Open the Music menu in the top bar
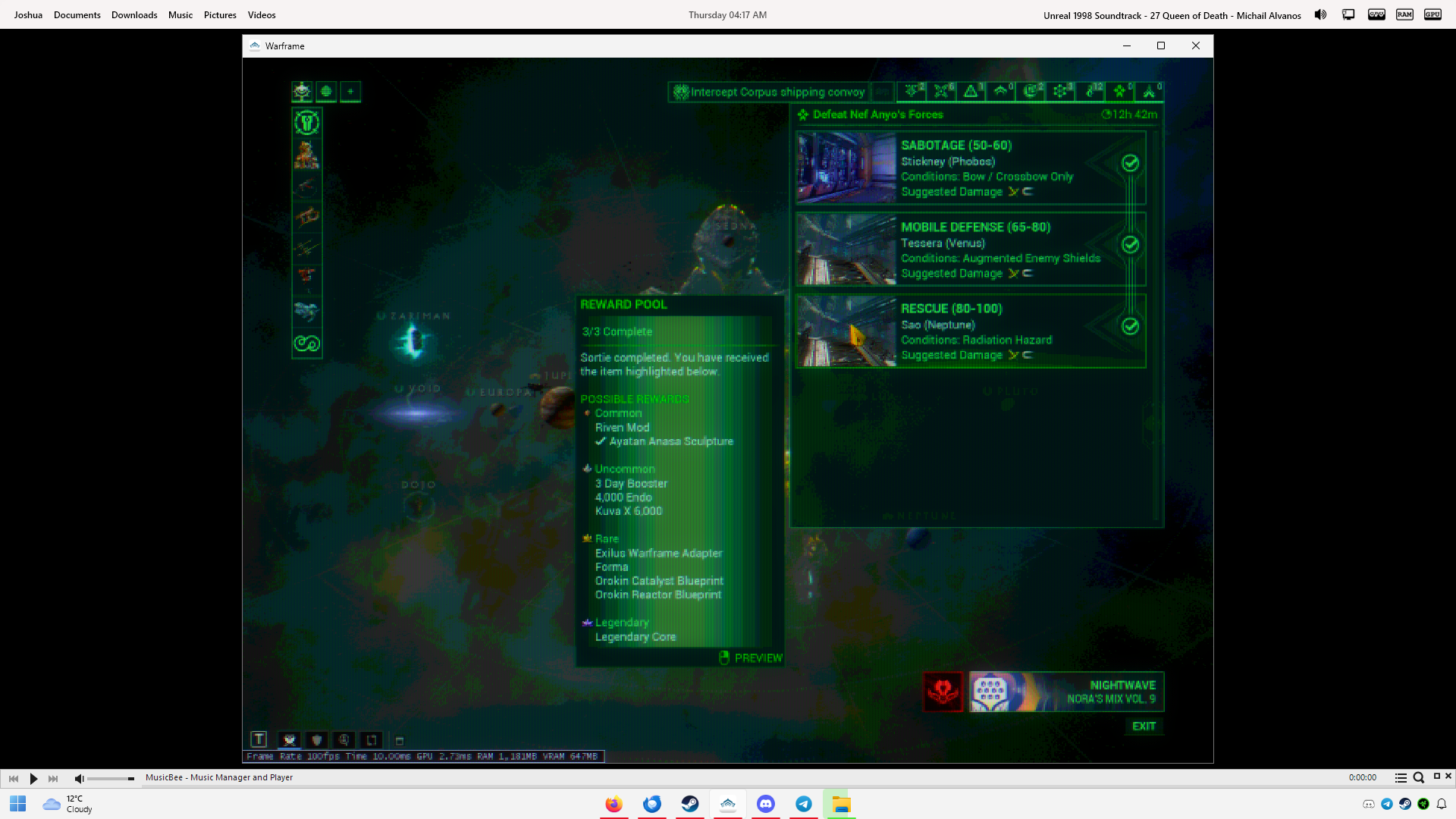 (x=180, y=15)
